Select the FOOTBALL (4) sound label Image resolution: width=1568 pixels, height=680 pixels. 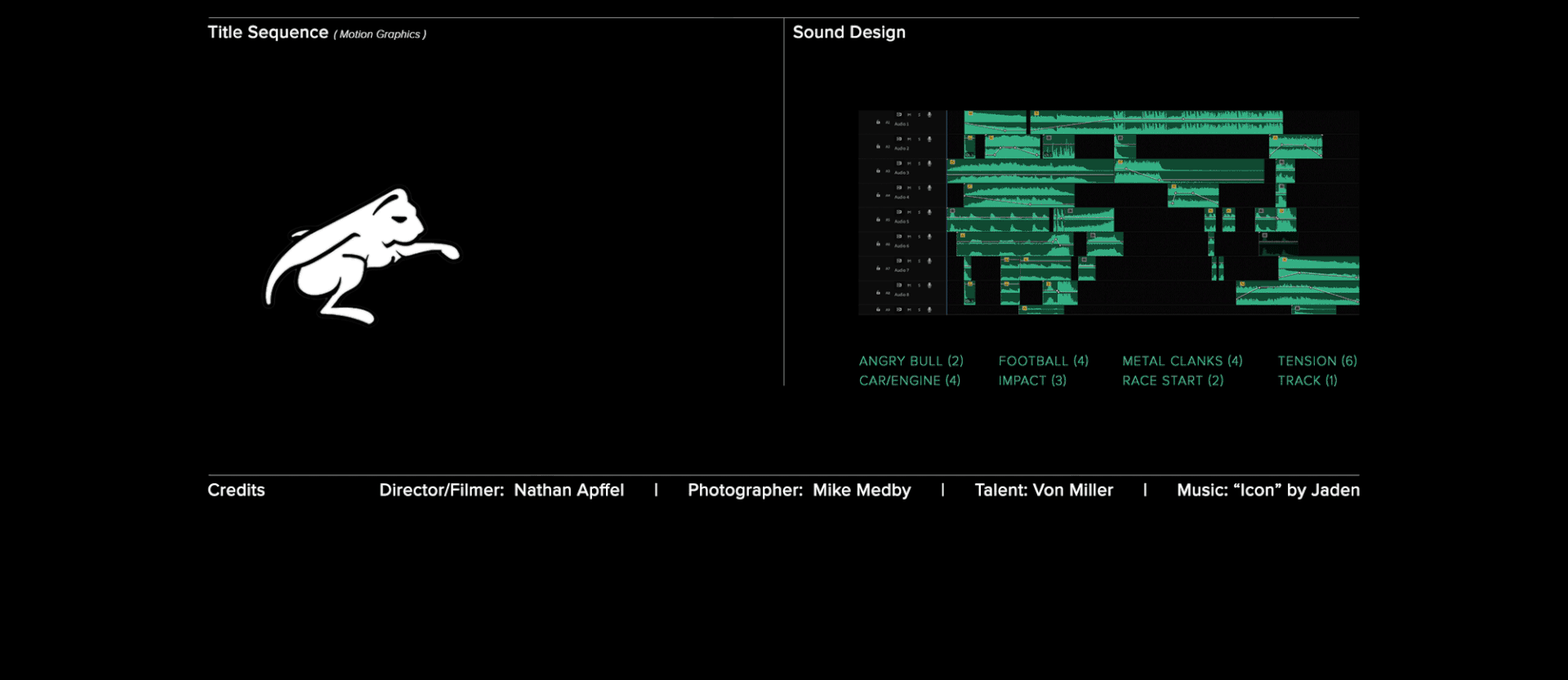(1043, 361)
